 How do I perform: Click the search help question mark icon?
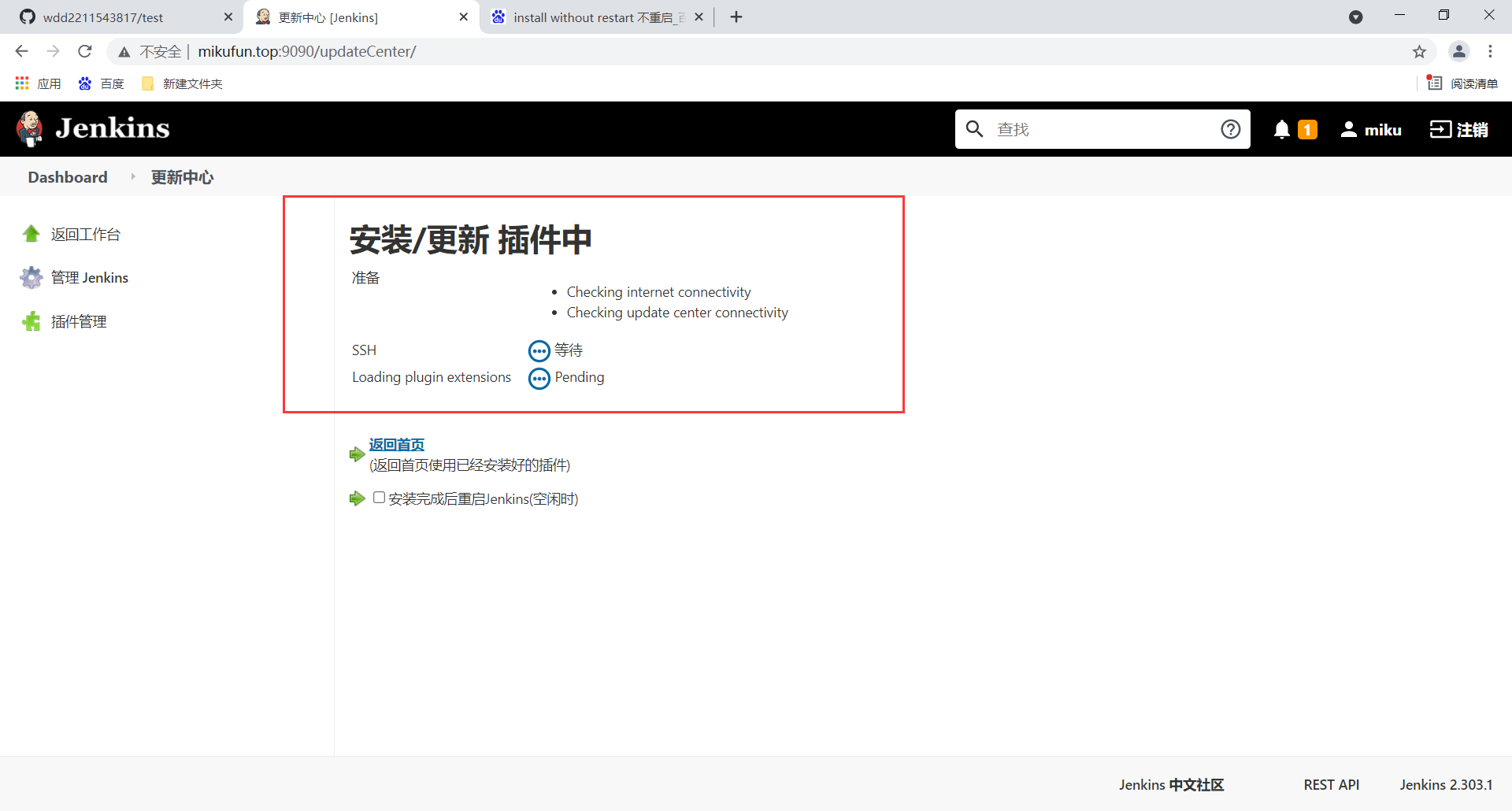click(1230, 128)
